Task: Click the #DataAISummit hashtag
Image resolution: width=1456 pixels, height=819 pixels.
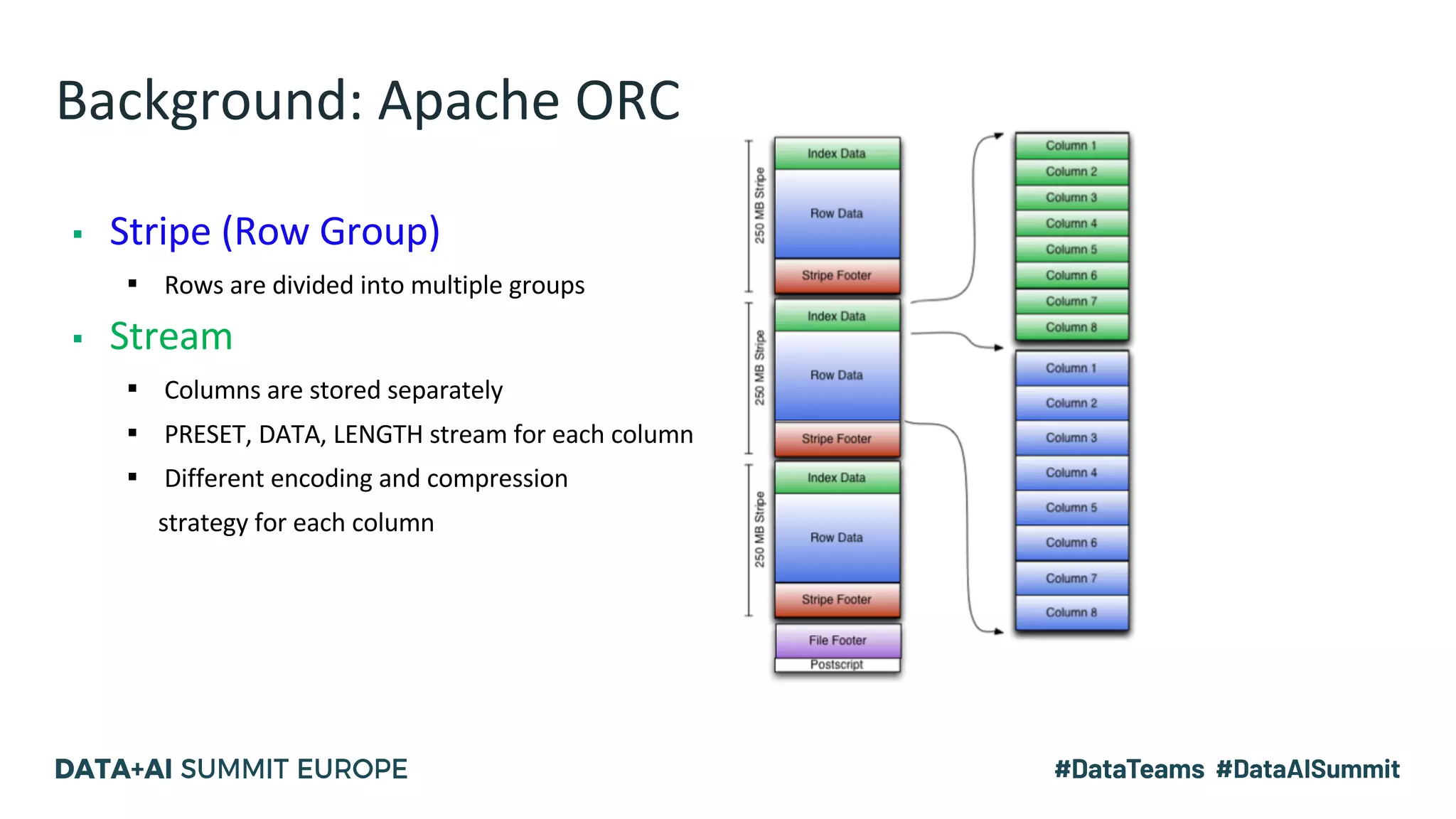Action: coord(1307,769)
